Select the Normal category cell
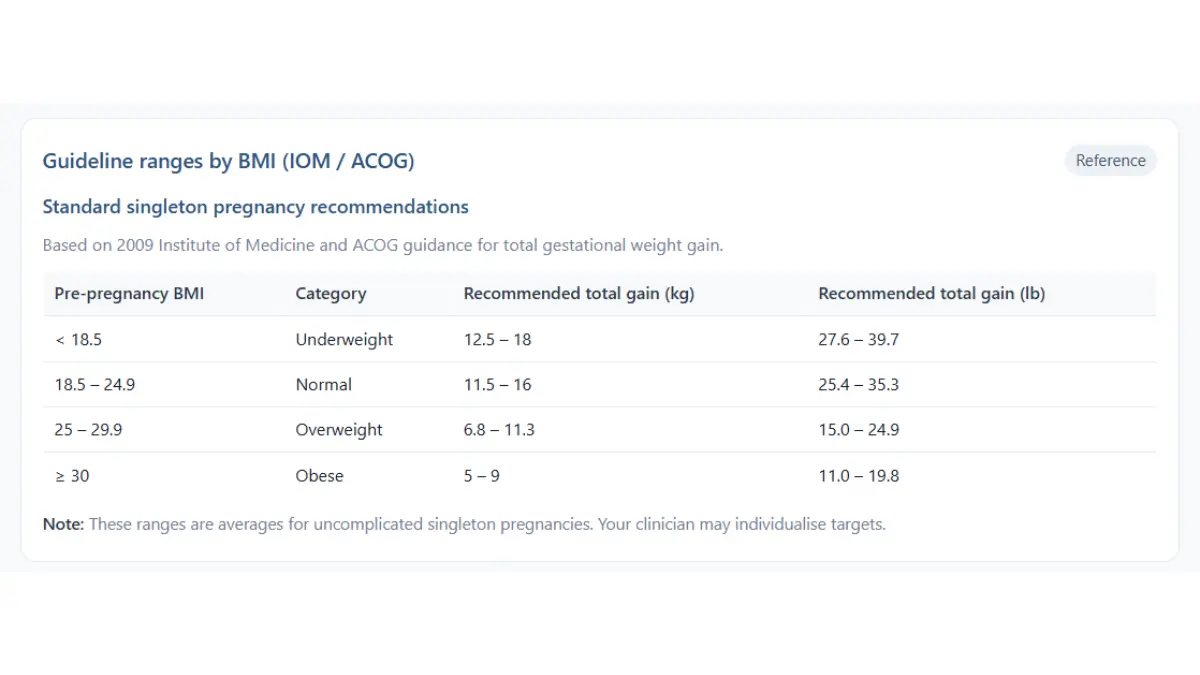The image size is (1200, 675). [324, 384]
